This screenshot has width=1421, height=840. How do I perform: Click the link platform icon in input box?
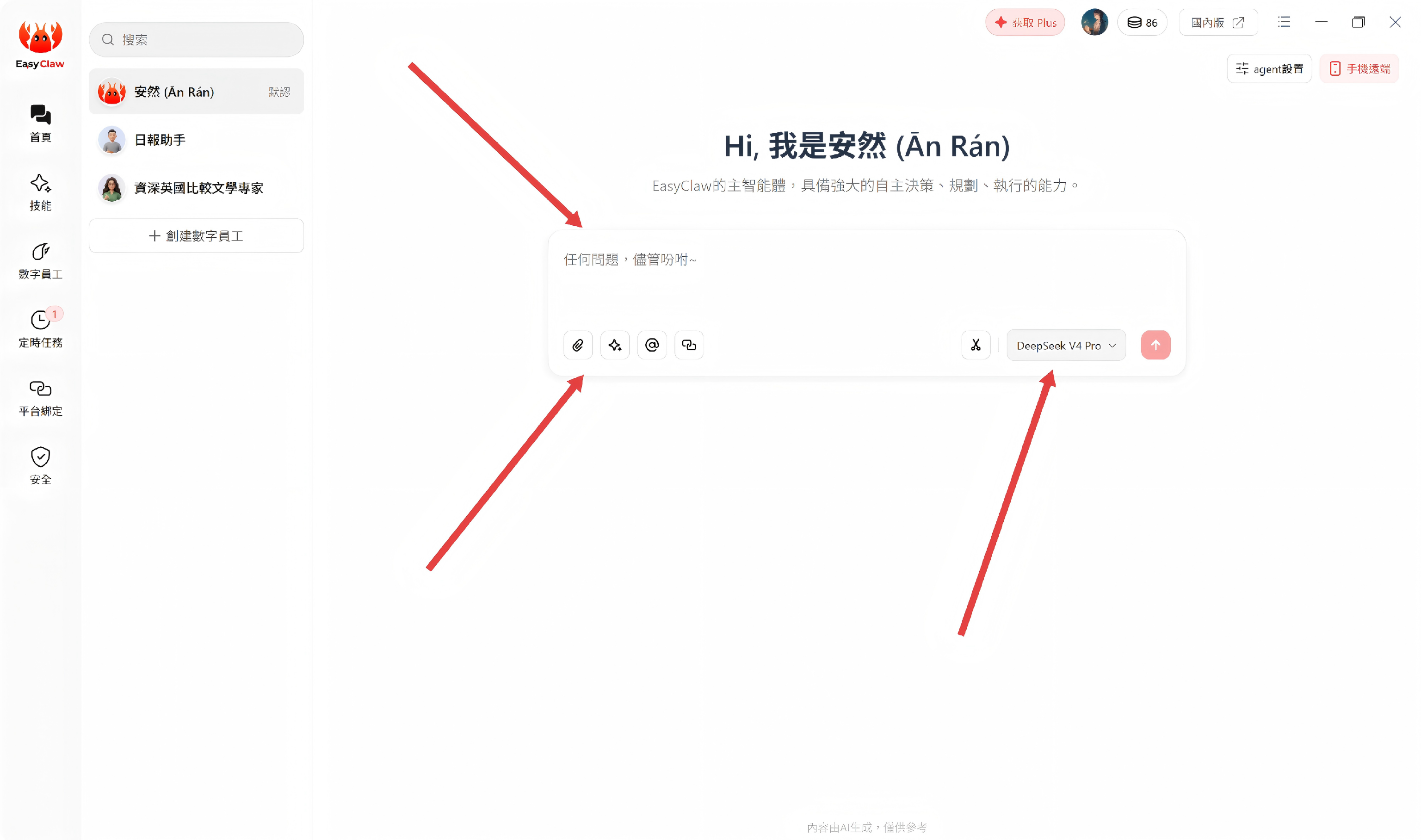pos(689,345)
